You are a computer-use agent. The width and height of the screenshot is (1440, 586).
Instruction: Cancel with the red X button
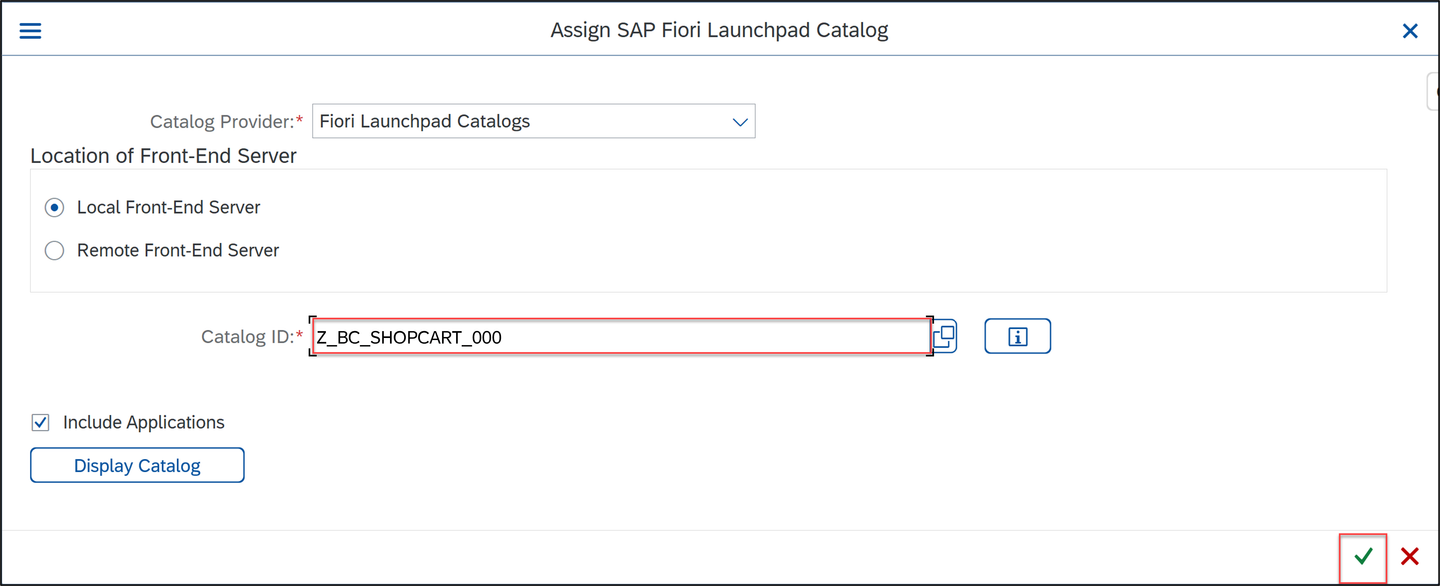[1410, 557]
